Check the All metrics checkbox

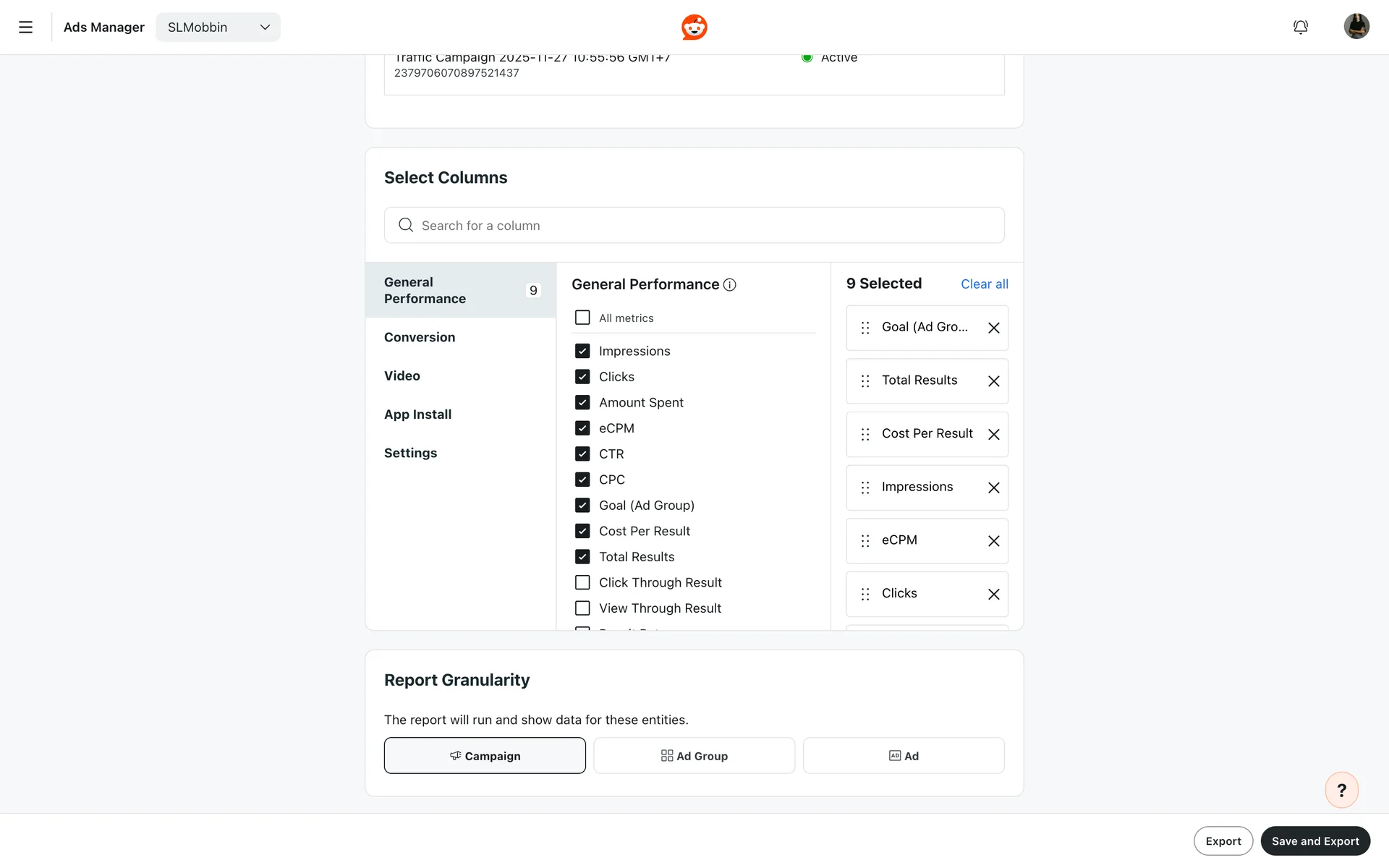pyautogui.click(x=582, y=318)
